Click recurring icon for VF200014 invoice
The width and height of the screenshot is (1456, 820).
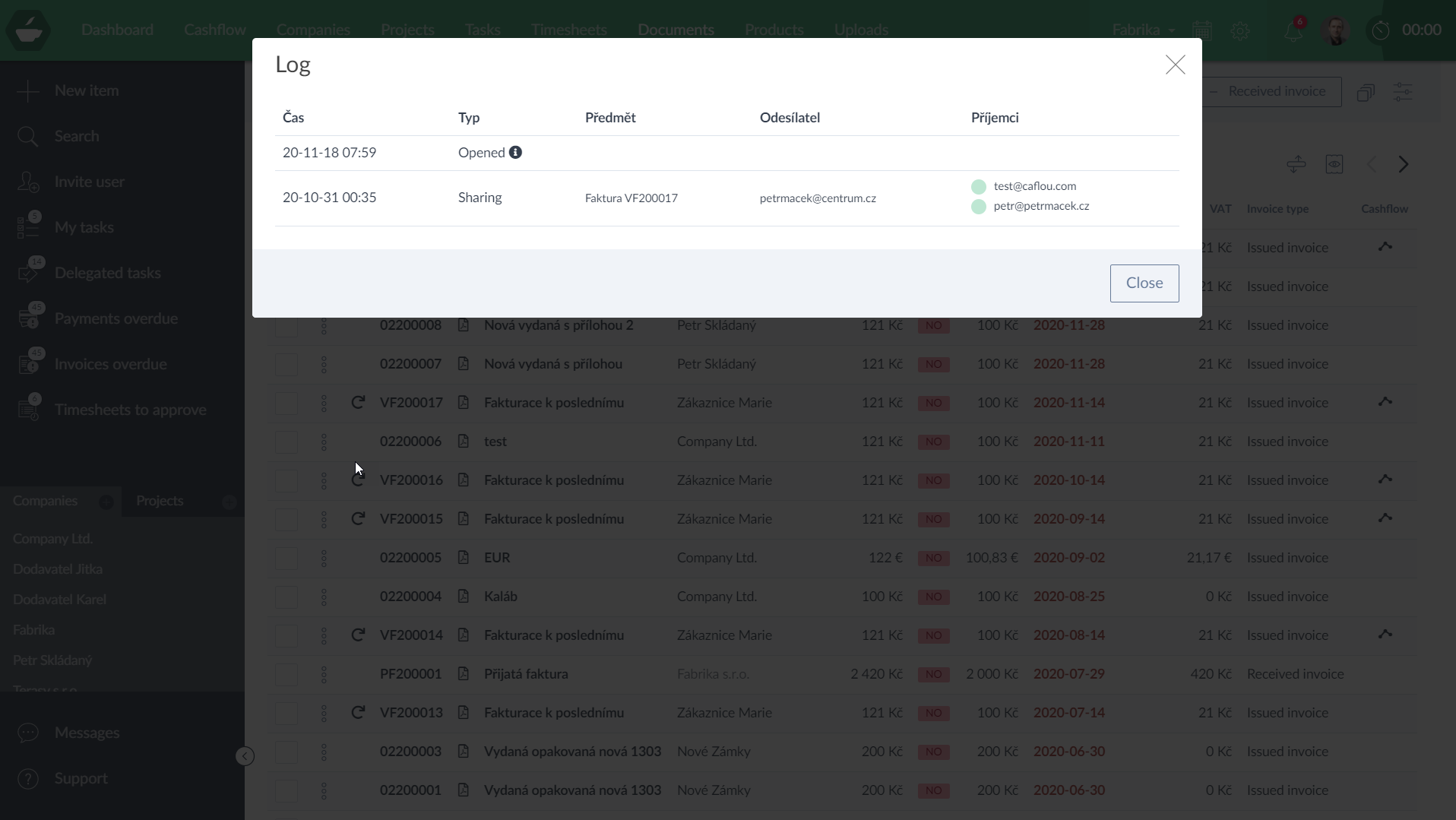pyautogui.click(x=358, y=635)
